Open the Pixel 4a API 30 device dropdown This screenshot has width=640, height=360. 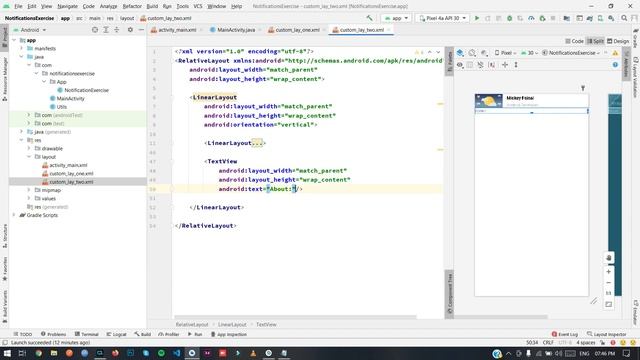coord(442,18)
